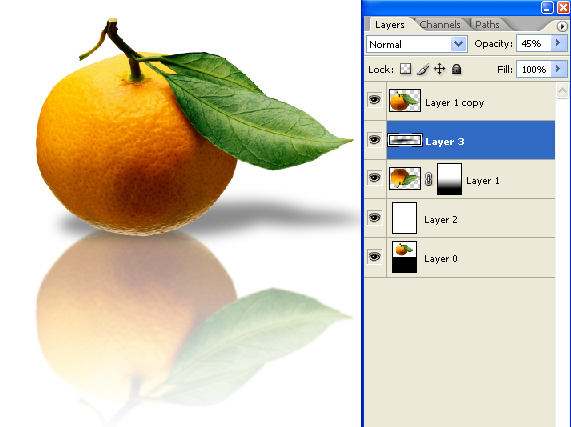The height and width of the screenshot is (427, 571).
Task: Open the Opacity slider arrow
Action: pos(558,43)
